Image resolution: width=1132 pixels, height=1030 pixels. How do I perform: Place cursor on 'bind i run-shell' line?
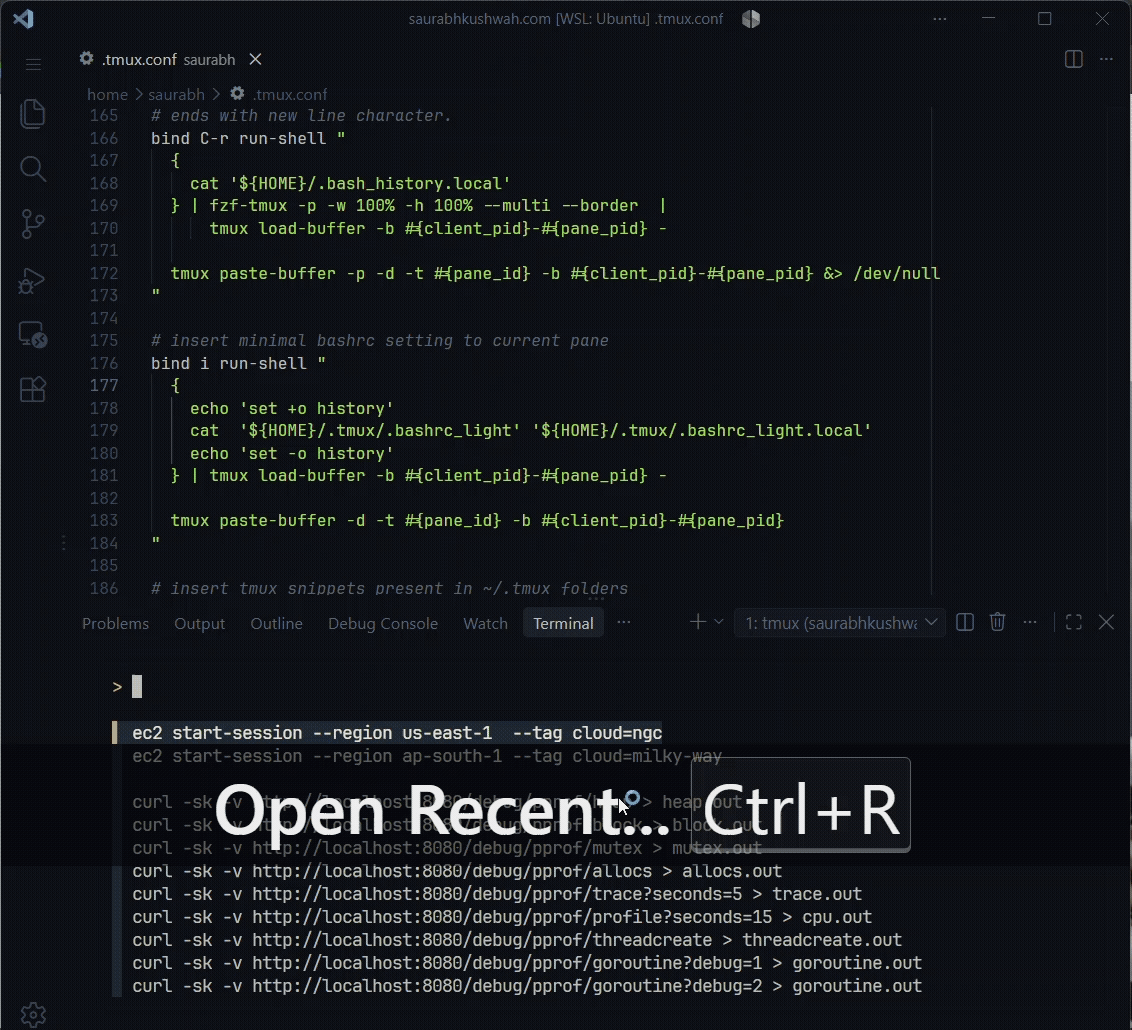pos(238,364)
